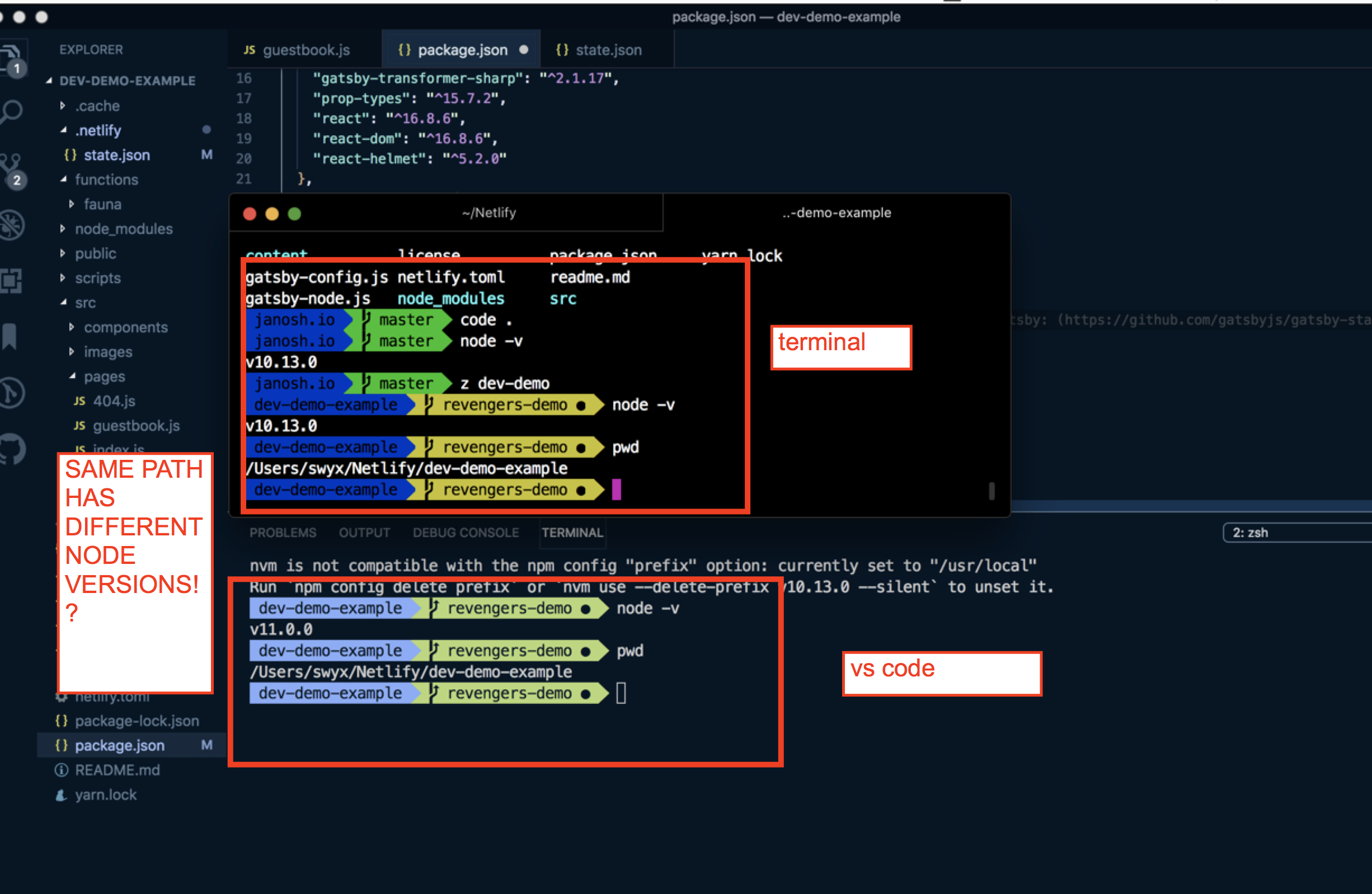
Task: Click the ~/Netlify terminal window tab
Action: tap(489, 212)
